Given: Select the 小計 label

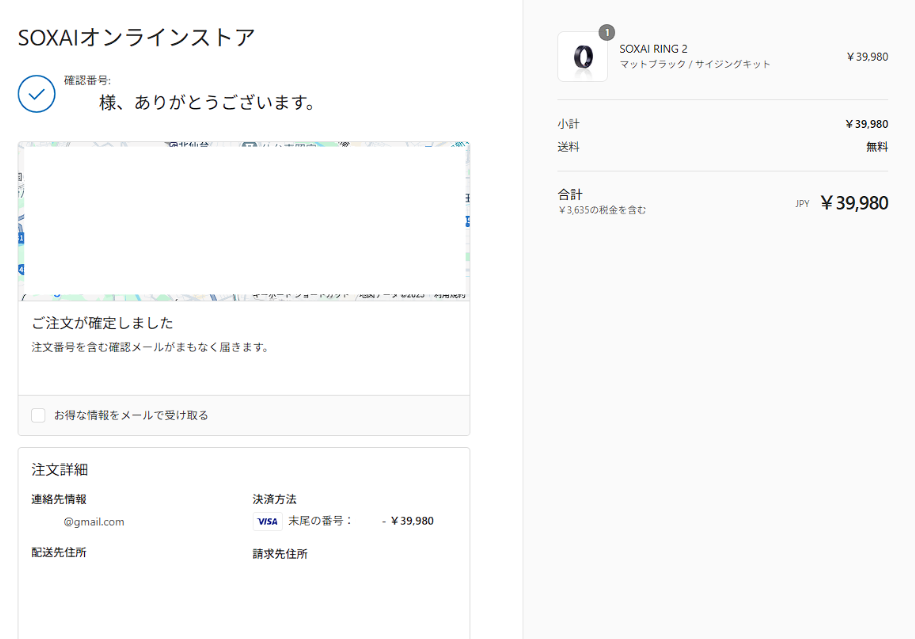Looking at the screenshot, I should [568, 124].
